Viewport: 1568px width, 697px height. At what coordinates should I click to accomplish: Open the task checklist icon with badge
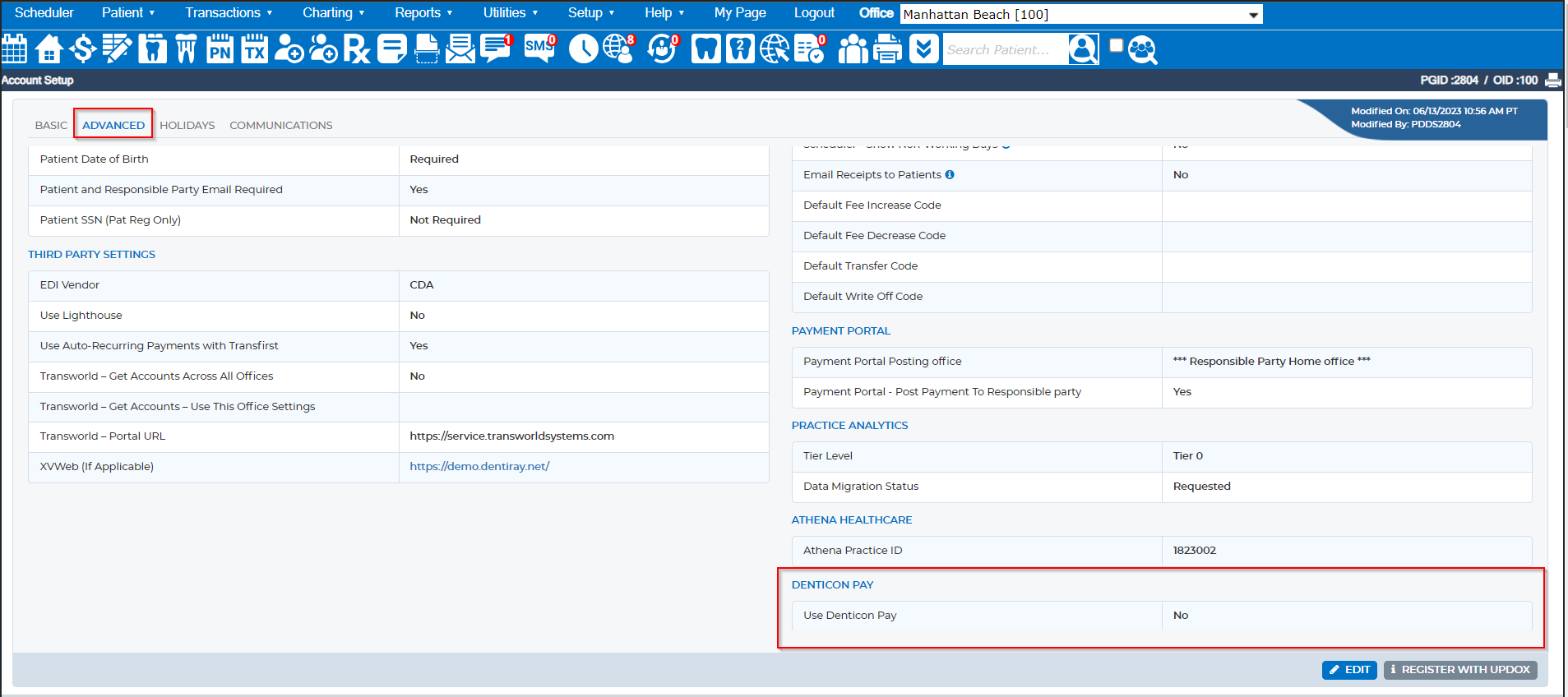click(810, 49)
